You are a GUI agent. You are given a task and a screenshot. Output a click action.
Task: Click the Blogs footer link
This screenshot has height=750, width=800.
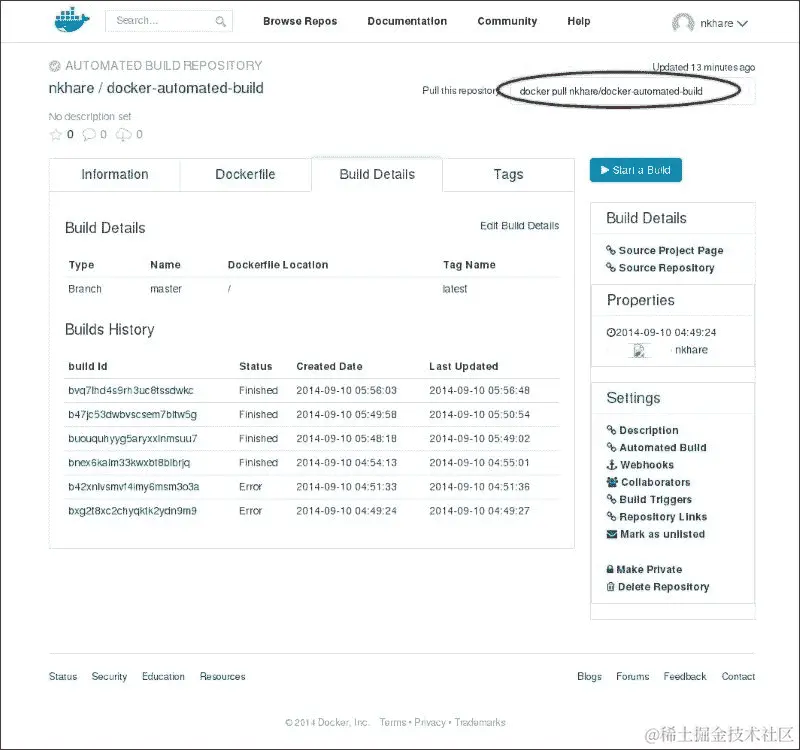point(589,677)
